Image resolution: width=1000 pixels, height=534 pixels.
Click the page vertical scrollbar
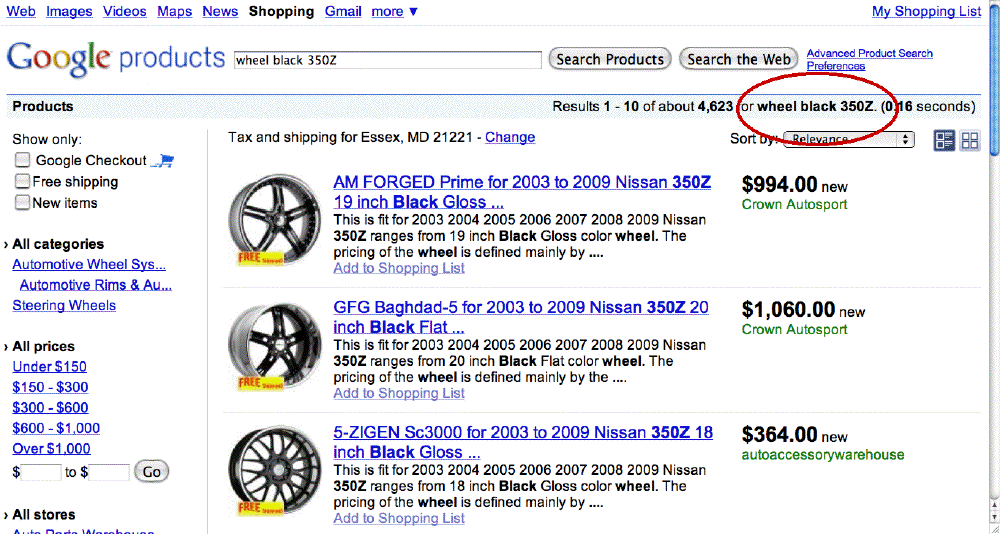click(x=994, y=268)
